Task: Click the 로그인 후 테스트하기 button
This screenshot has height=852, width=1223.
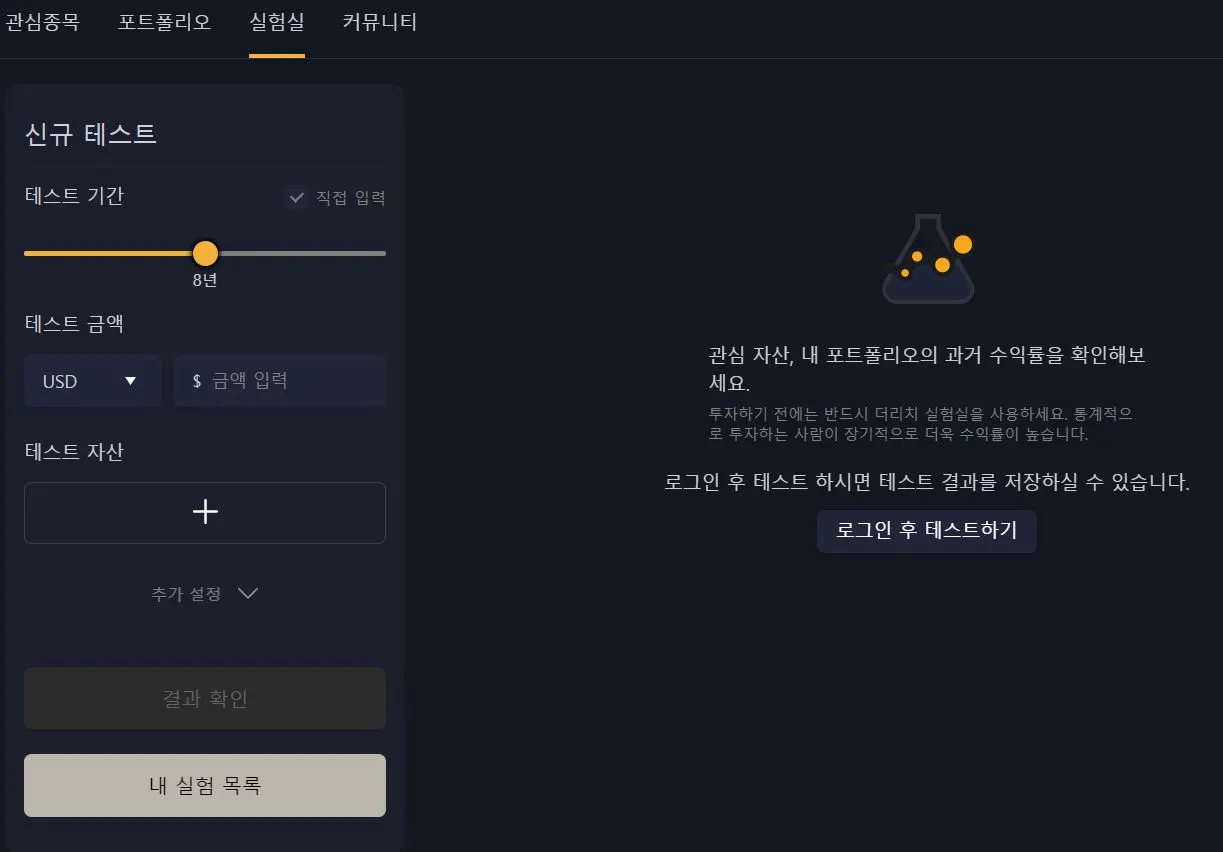Action: (x=926, y=531)
